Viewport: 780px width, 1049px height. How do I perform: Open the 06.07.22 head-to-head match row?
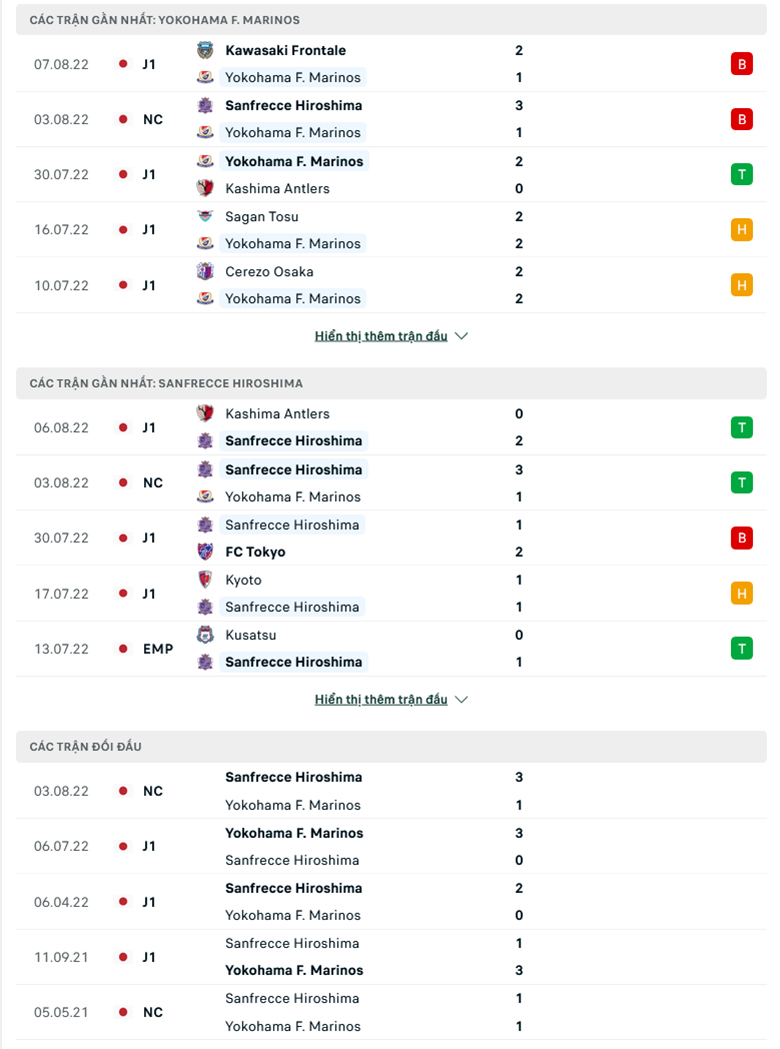click(x=391, y=846)
